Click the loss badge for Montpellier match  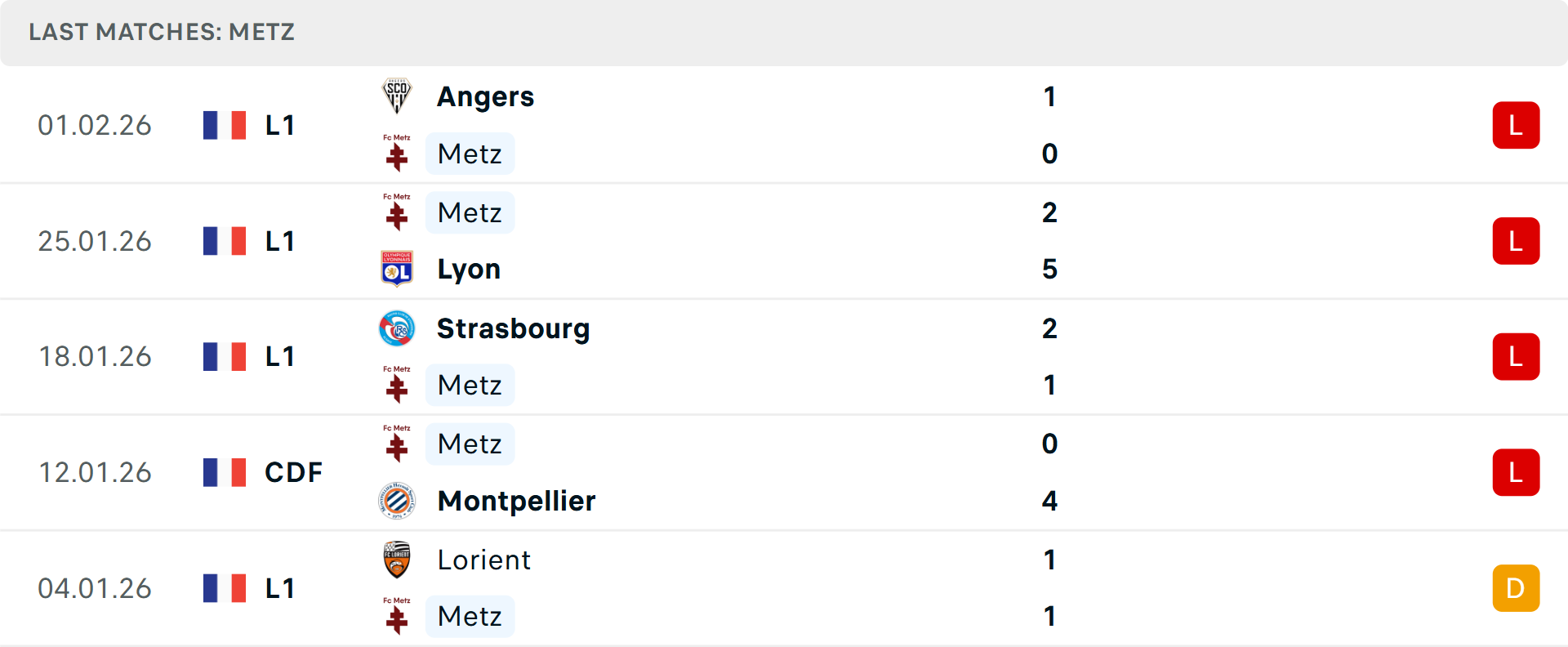(1516, 472)
